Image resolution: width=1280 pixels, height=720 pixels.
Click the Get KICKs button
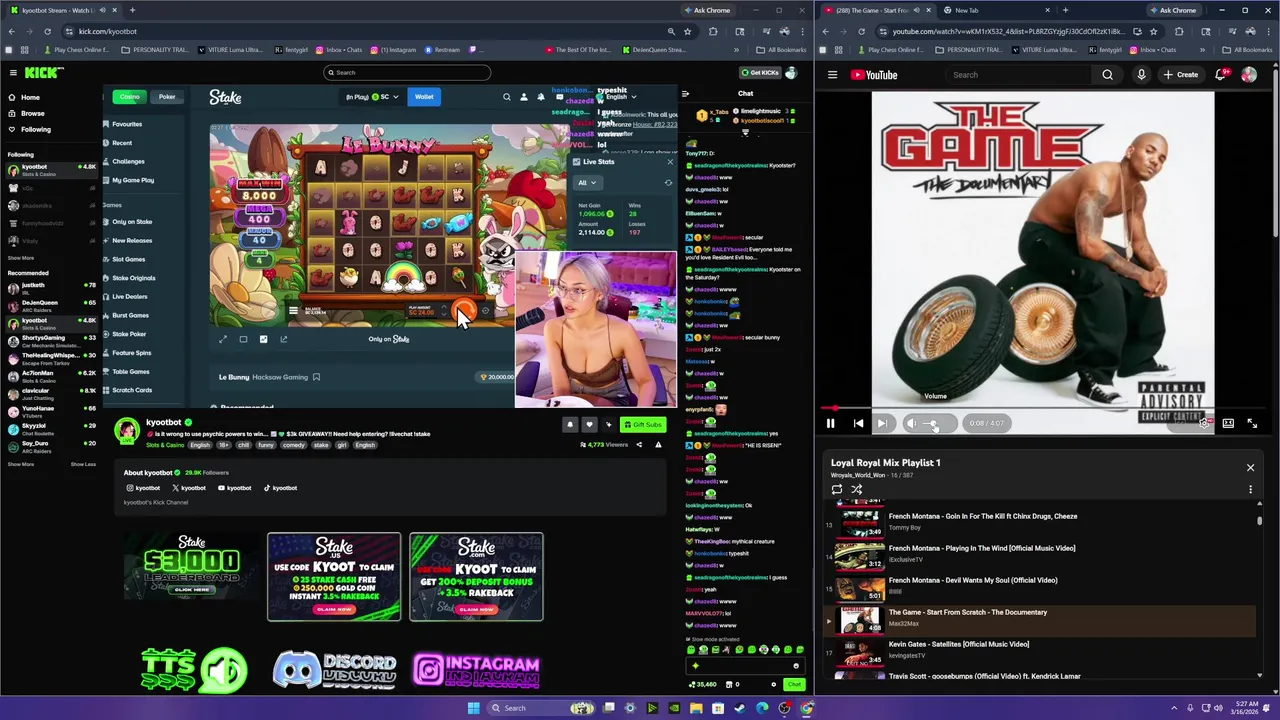(760, 72)
